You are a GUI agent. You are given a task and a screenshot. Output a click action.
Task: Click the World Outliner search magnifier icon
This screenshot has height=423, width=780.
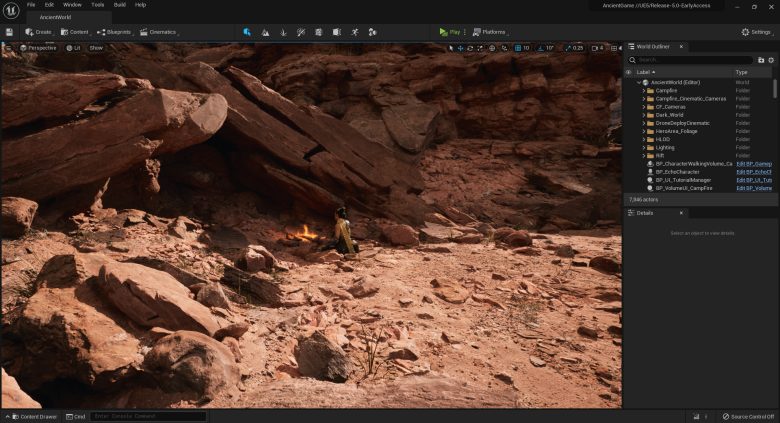point(632,60)
